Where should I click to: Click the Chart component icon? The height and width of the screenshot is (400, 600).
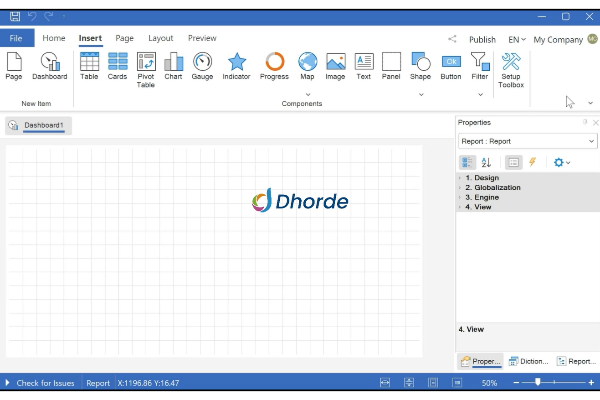click(174, 66)
